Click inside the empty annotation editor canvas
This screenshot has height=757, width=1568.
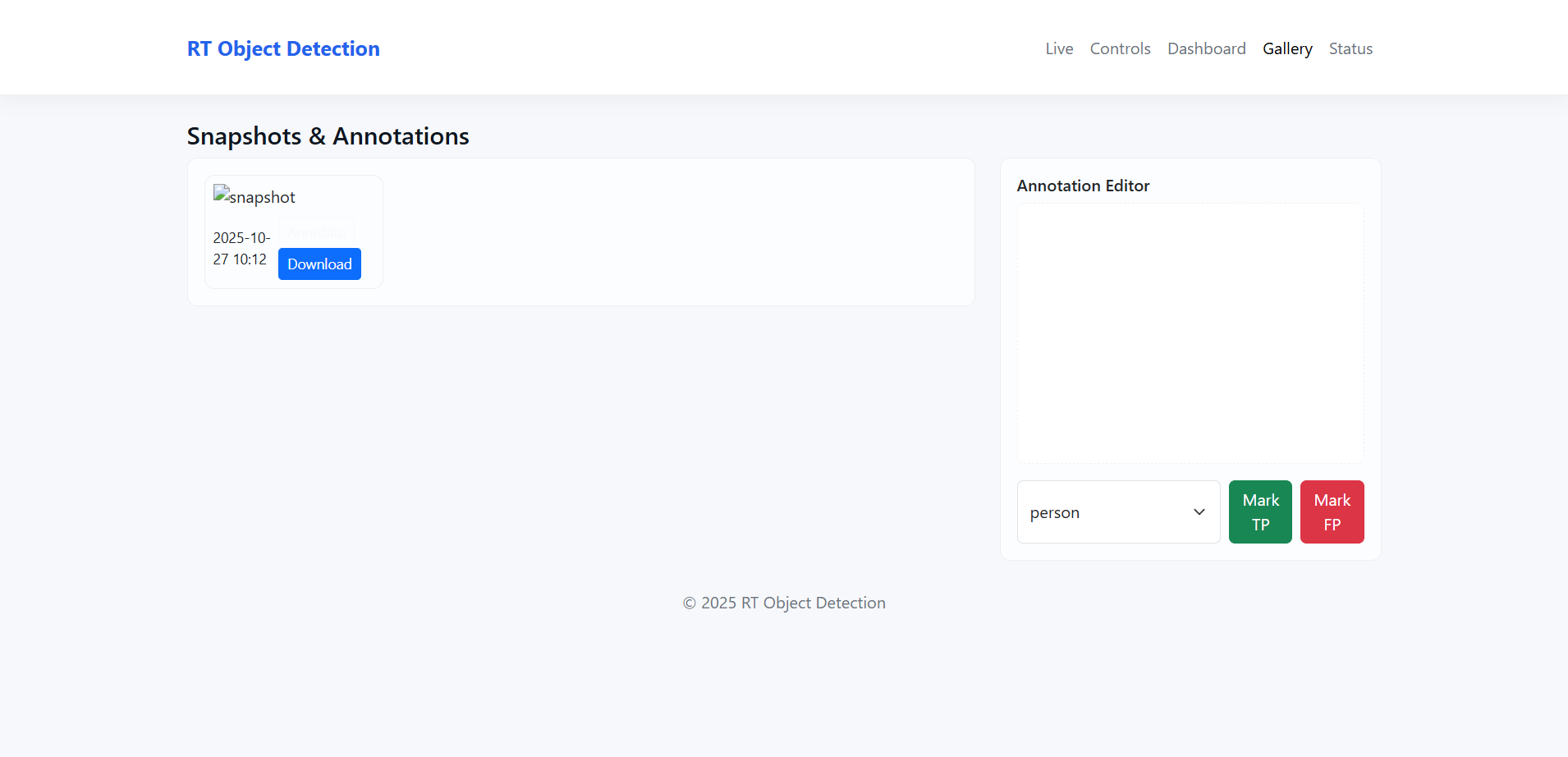(1190, 333)
